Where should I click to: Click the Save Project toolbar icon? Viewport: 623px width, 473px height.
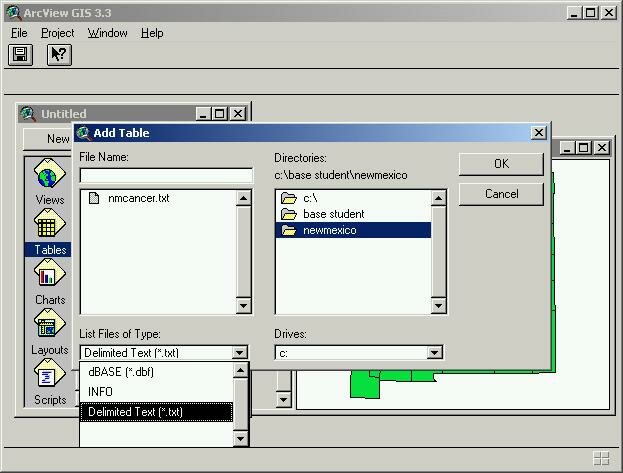pyautogui.click(x=20, y=55)
